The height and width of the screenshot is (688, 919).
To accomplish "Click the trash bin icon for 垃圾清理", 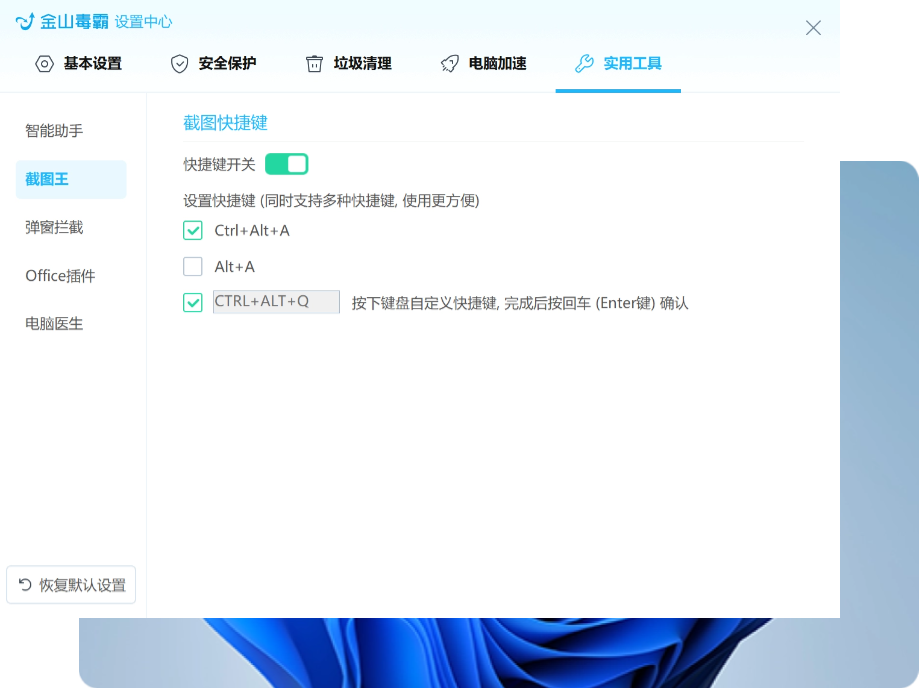I will (x=315, y=64).
